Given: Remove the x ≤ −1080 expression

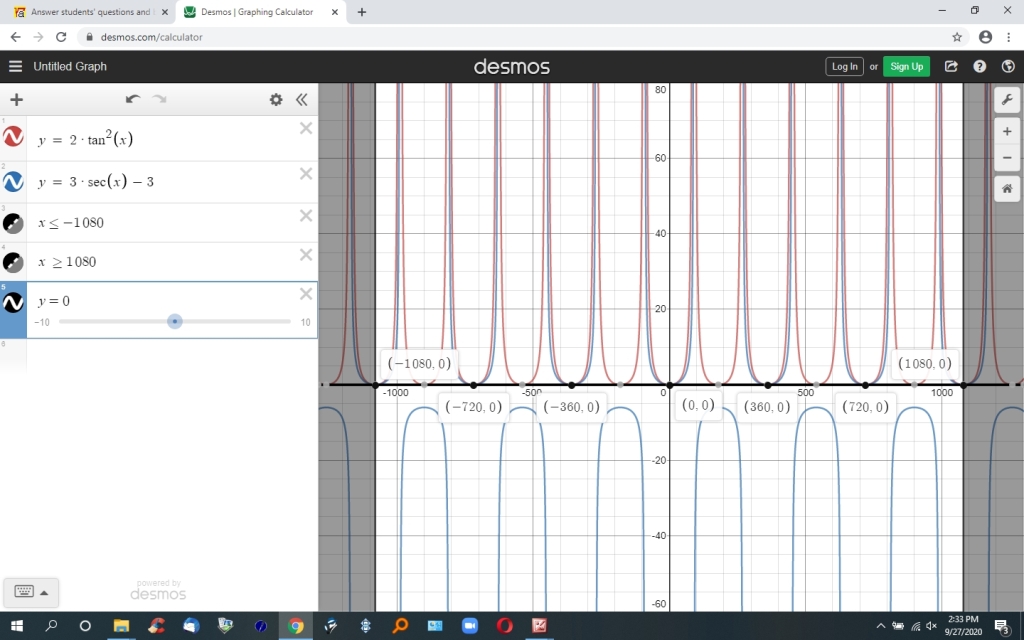Looking at the screenshot, I should coord(306,216).
